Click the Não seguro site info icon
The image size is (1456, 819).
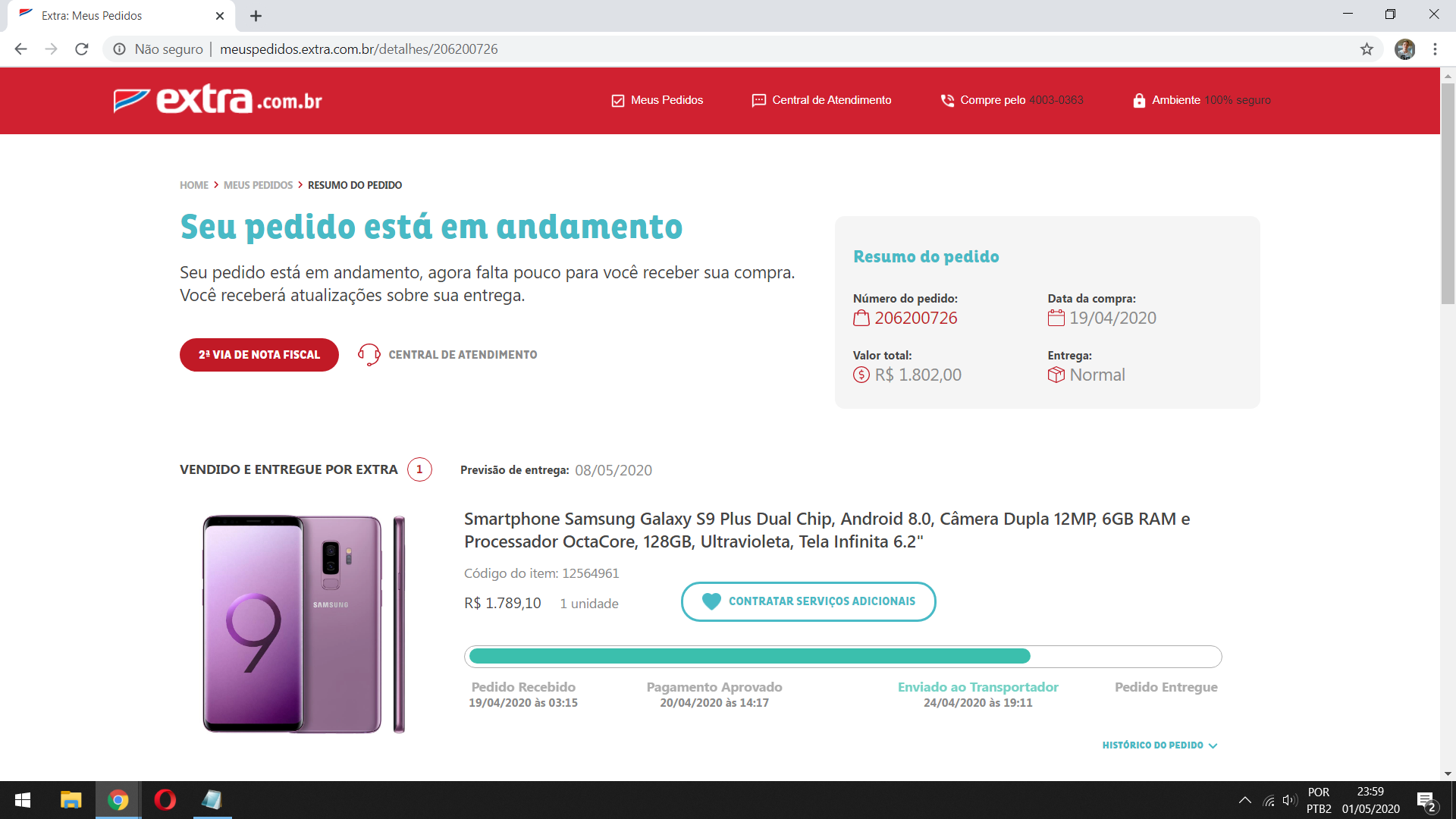point(119,49)
